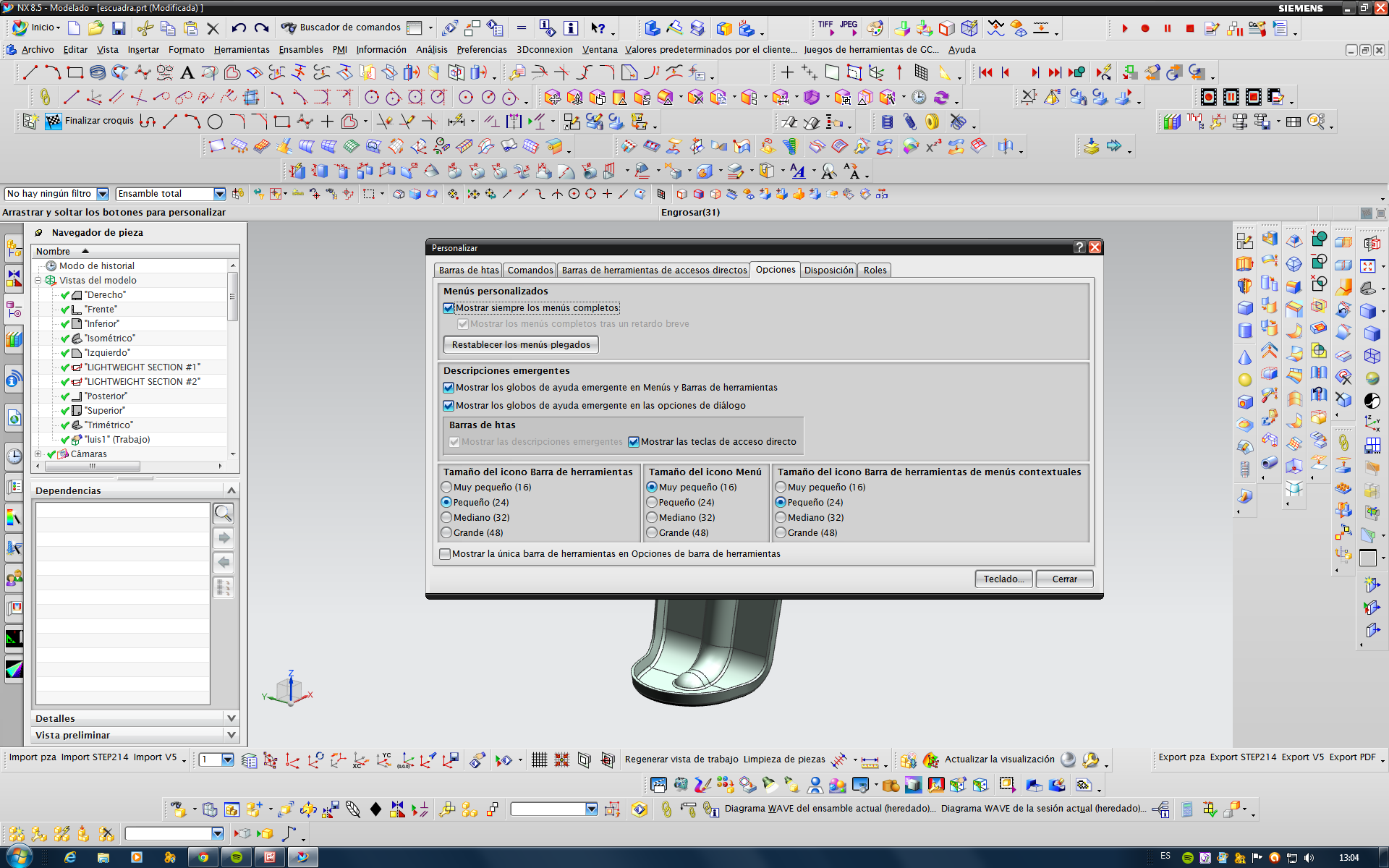Open the history clock tab in resource bar
The width and height of the screenshot is (1389, 868).
[x=14, y=456]
